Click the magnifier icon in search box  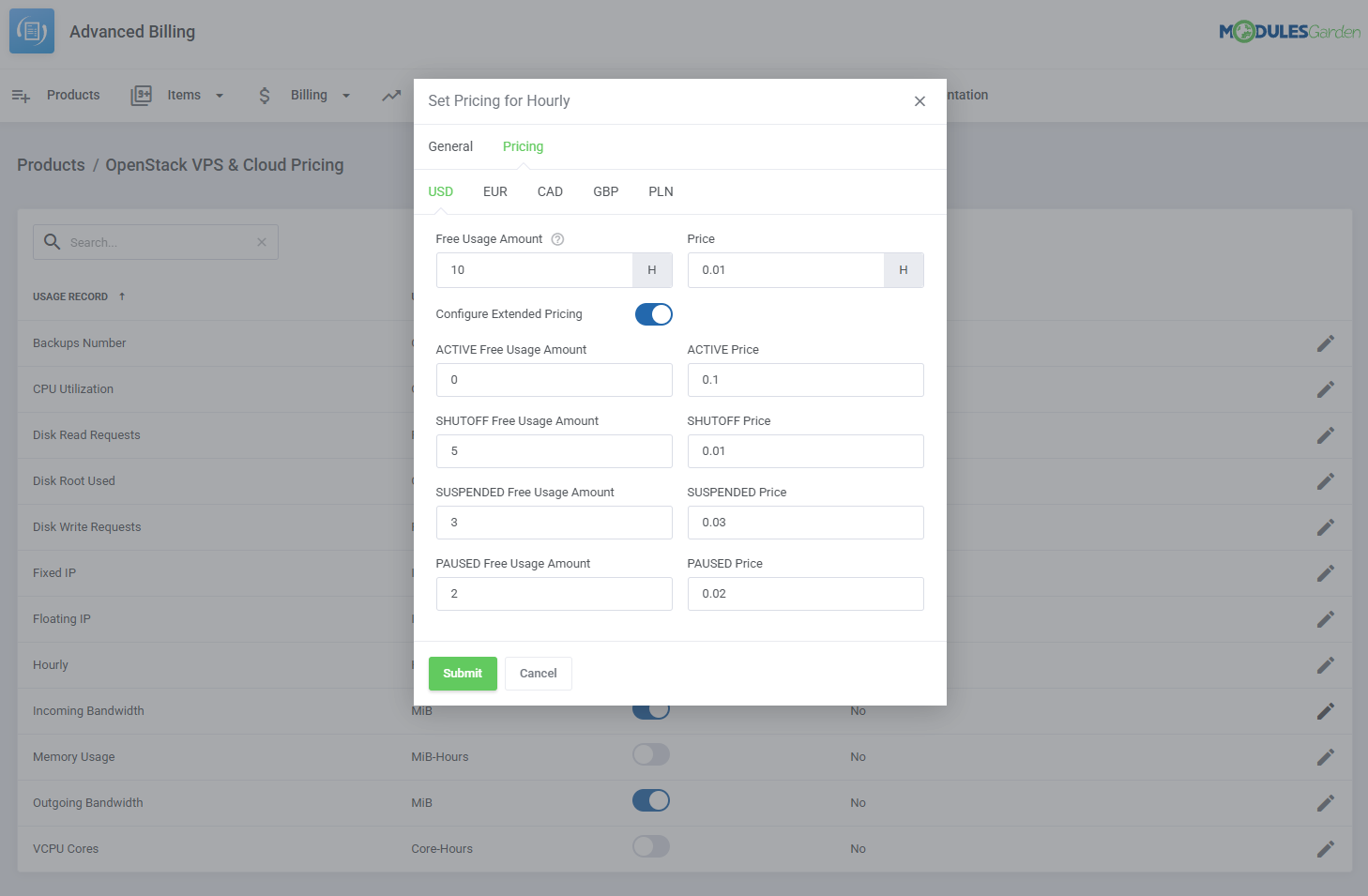53,242
